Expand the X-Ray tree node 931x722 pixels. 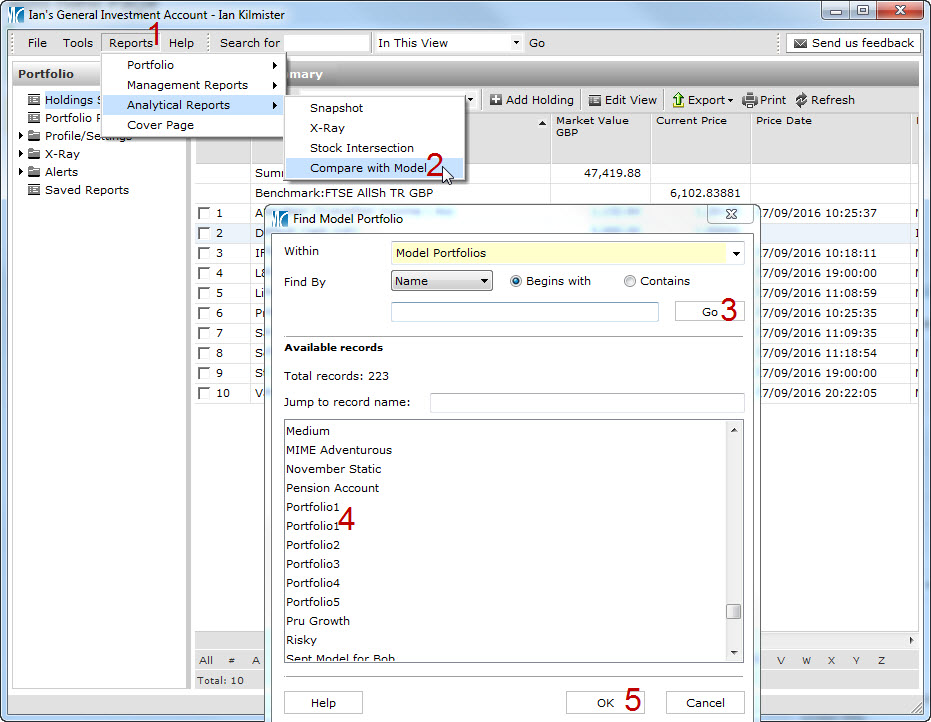pyautogui.click(x=21, y=154)
